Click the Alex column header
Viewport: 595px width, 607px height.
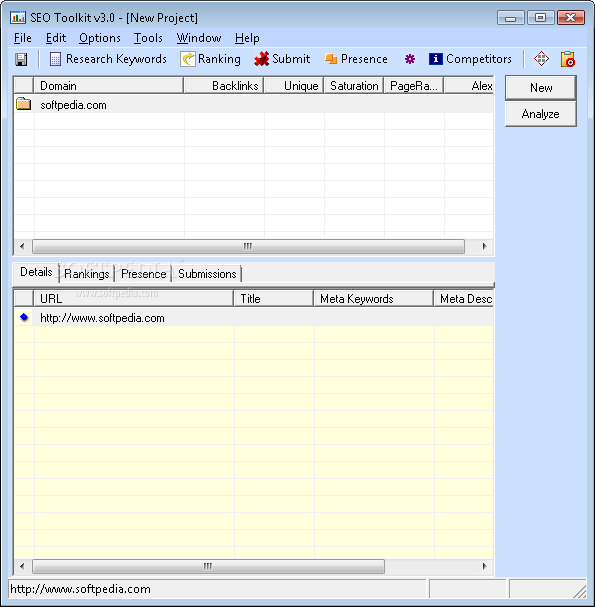click(x=469, y=86)
